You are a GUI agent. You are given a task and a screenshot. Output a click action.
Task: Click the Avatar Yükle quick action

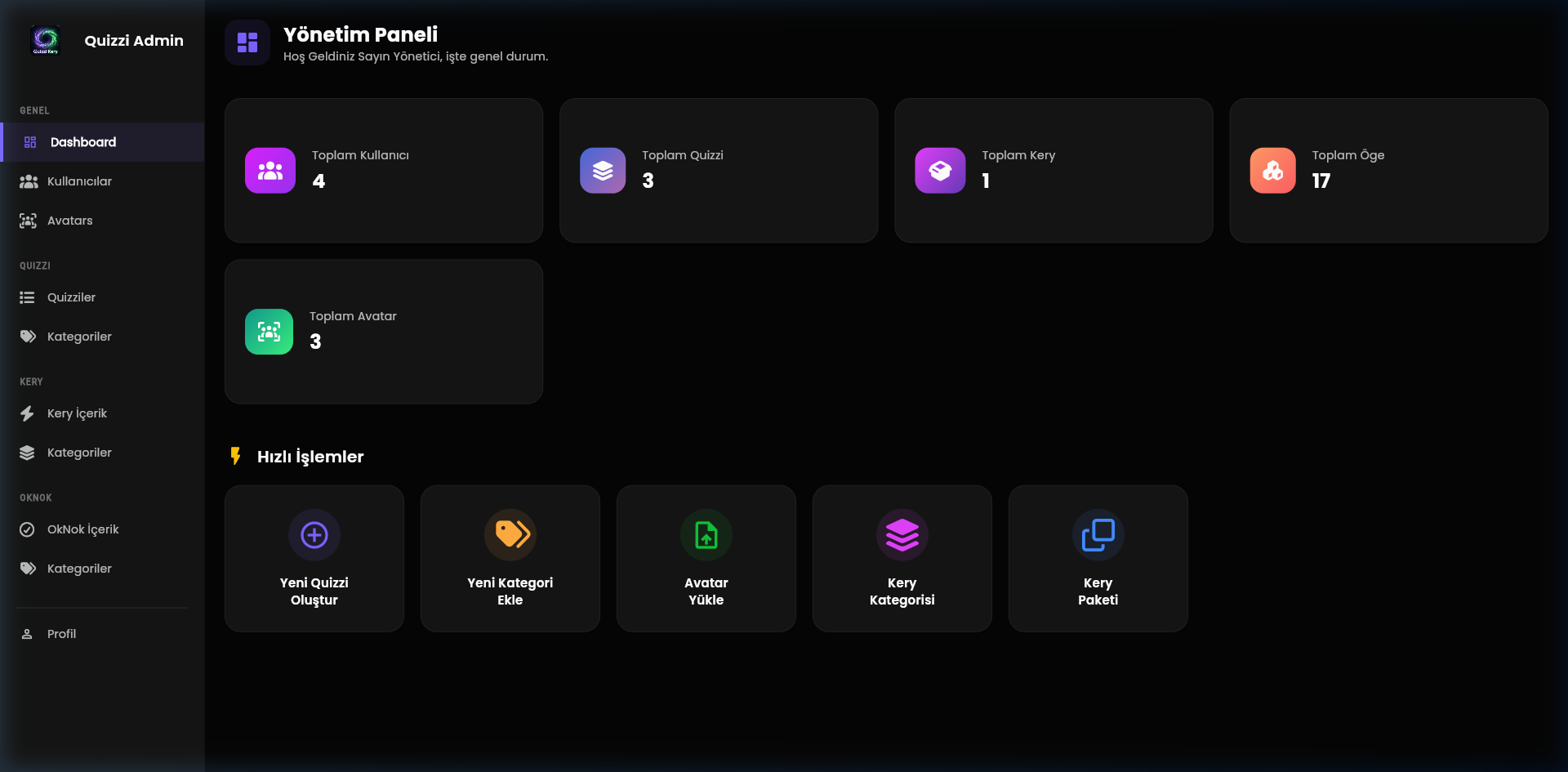[706, 558]
